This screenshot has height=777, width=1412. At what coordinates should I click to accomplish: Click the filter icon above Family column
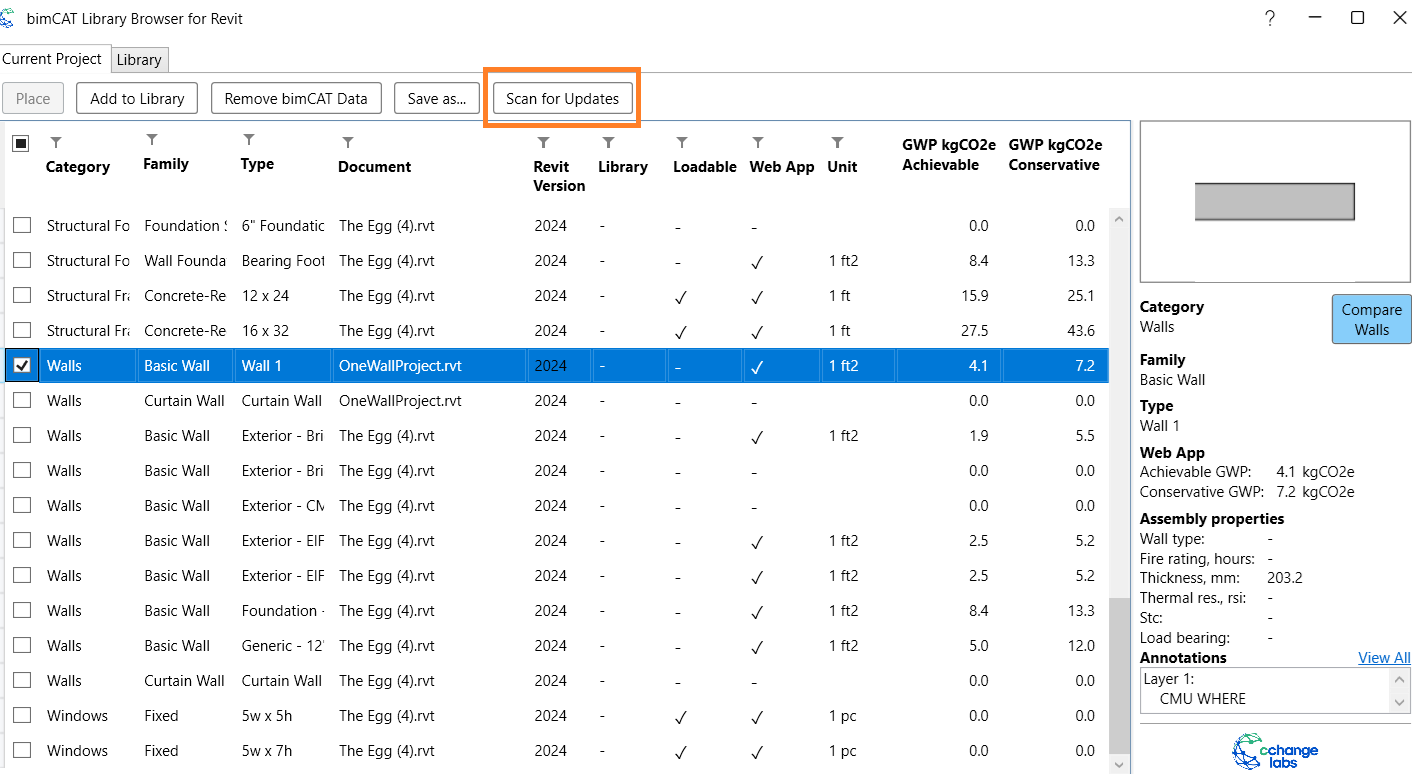tap(152, 139)
